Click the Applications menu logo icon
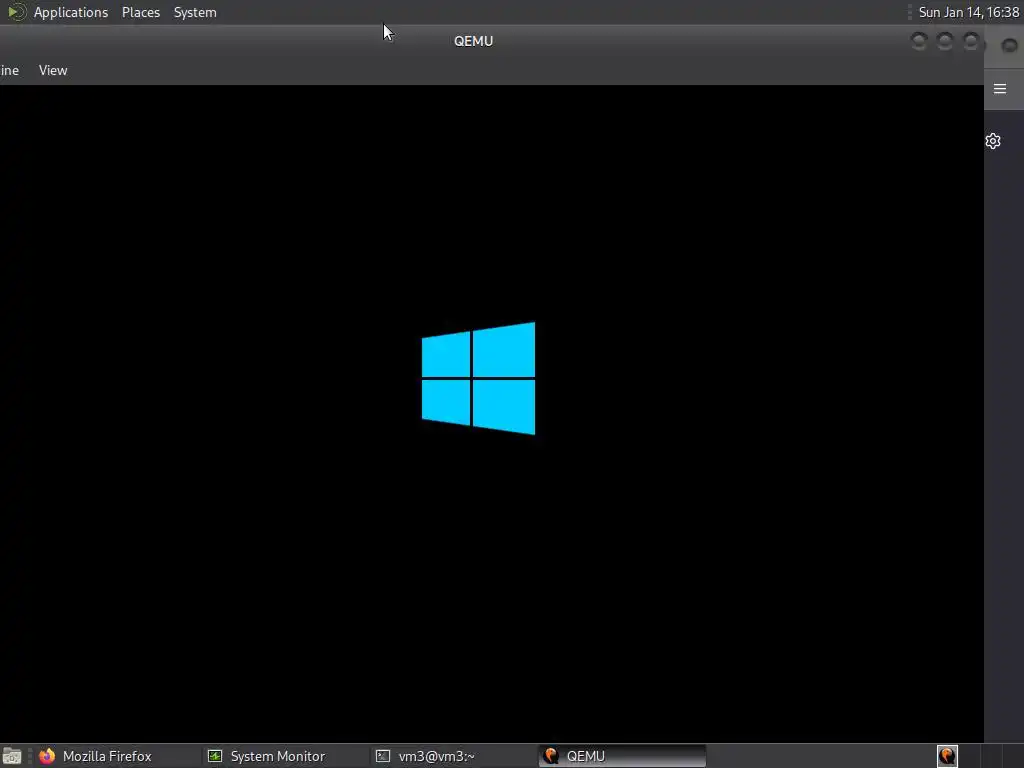Viewport: 1024px width, 768px height. (x=16, y=12)
